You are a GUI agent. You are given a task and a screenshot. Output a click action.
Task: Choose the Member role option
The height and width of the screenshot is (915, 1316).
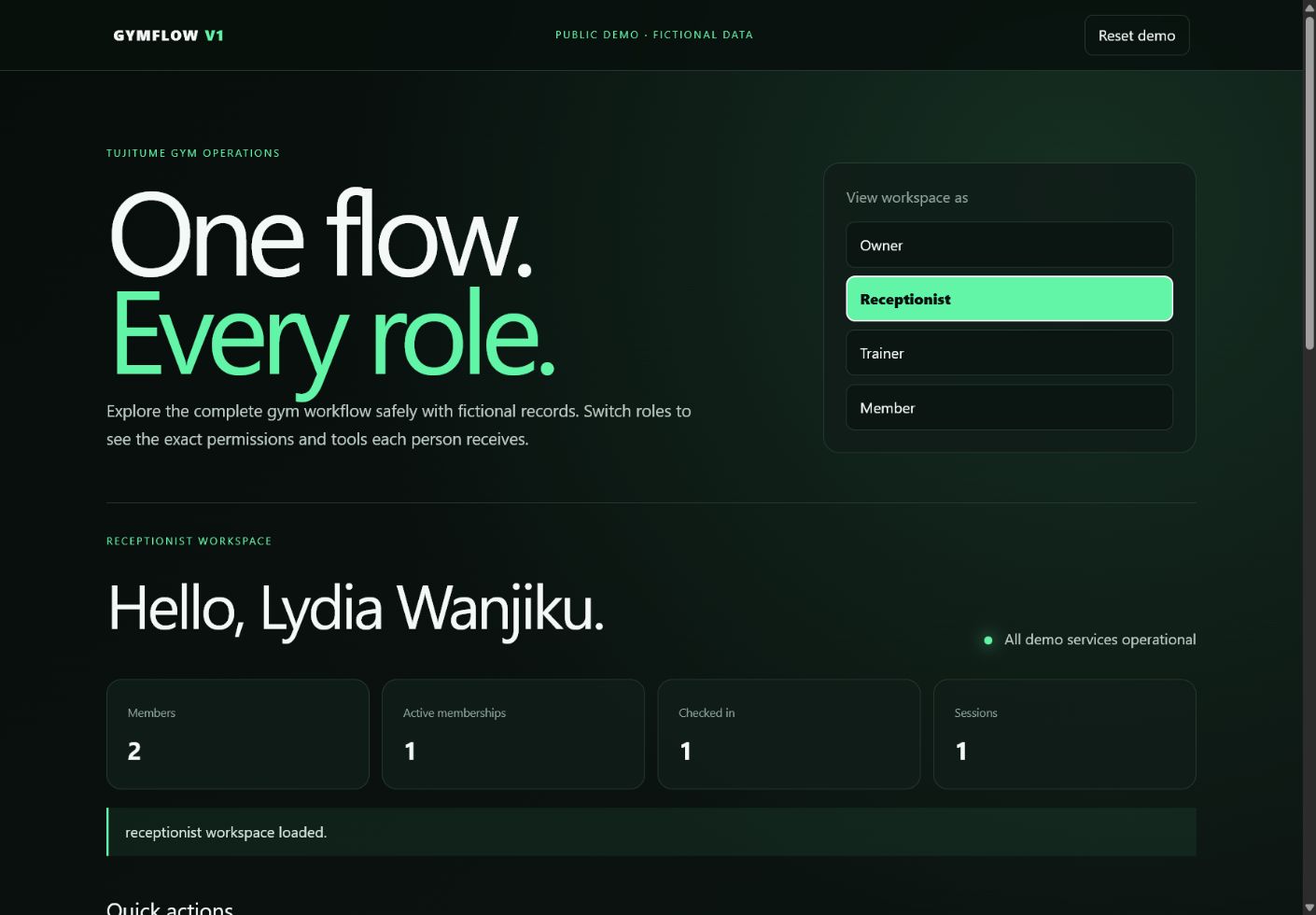1009,408
